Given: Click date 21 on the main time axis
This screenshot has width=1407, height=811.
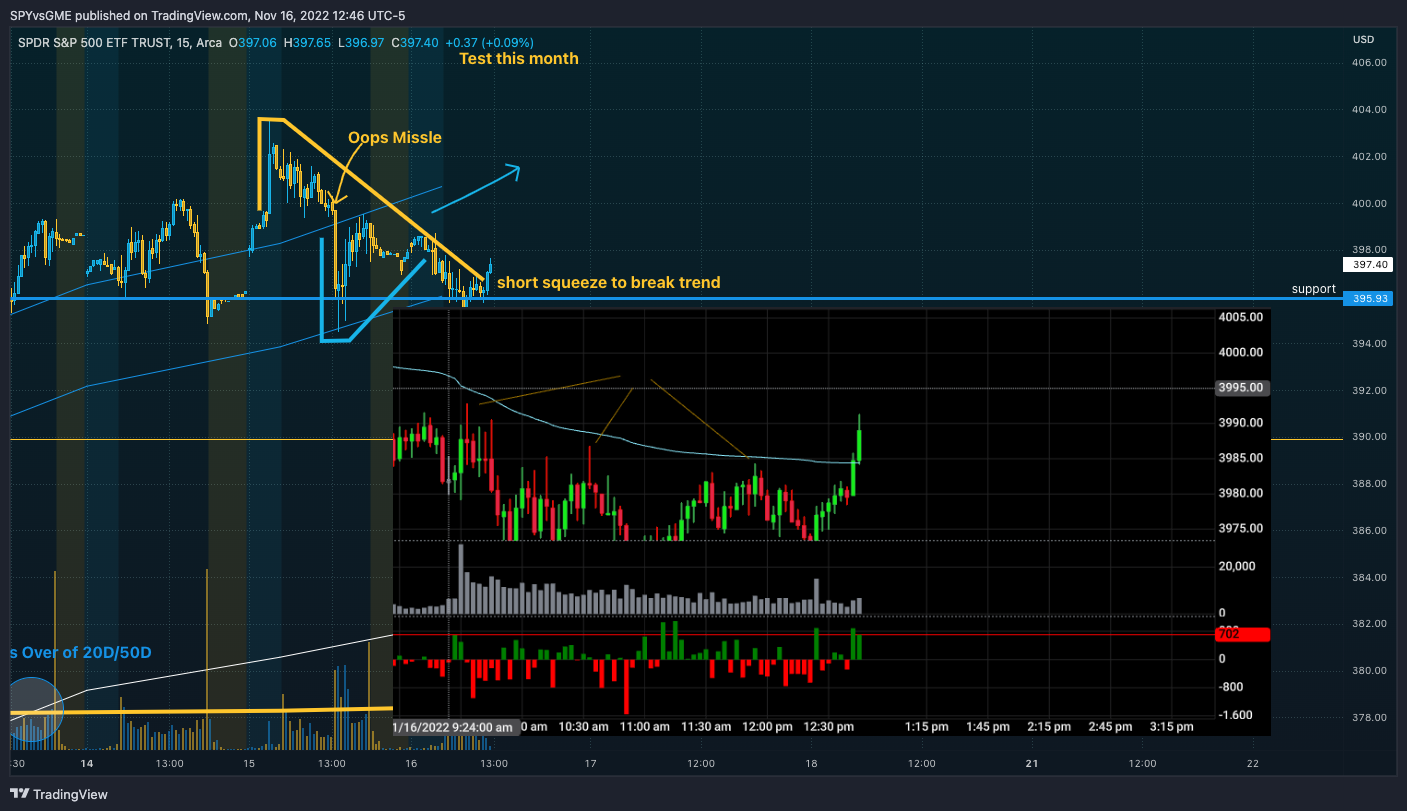Looking at the screenshot, I should (1033, 764).
